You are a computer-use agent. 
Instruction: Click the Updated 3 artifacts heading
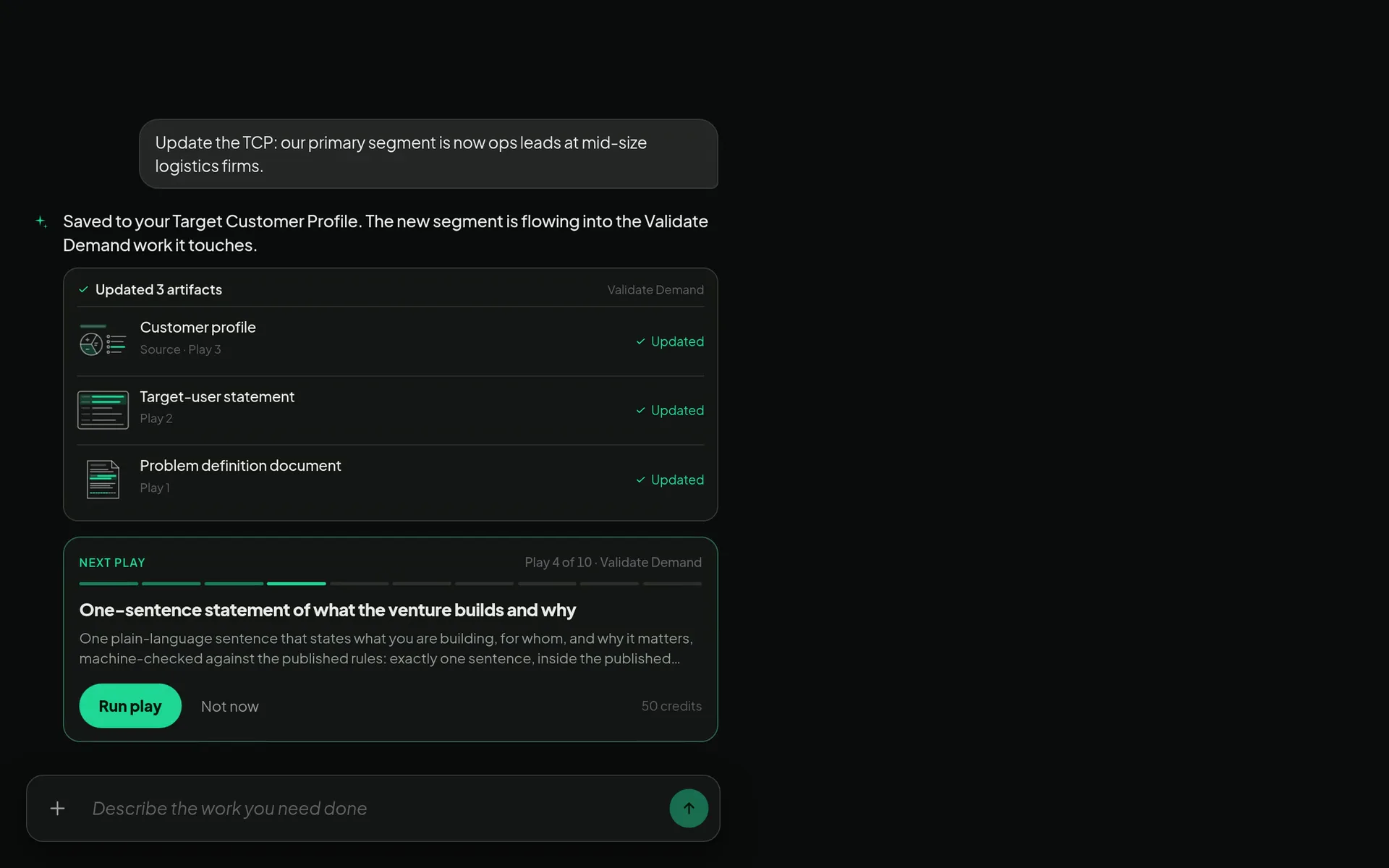[x=158, y=289]
